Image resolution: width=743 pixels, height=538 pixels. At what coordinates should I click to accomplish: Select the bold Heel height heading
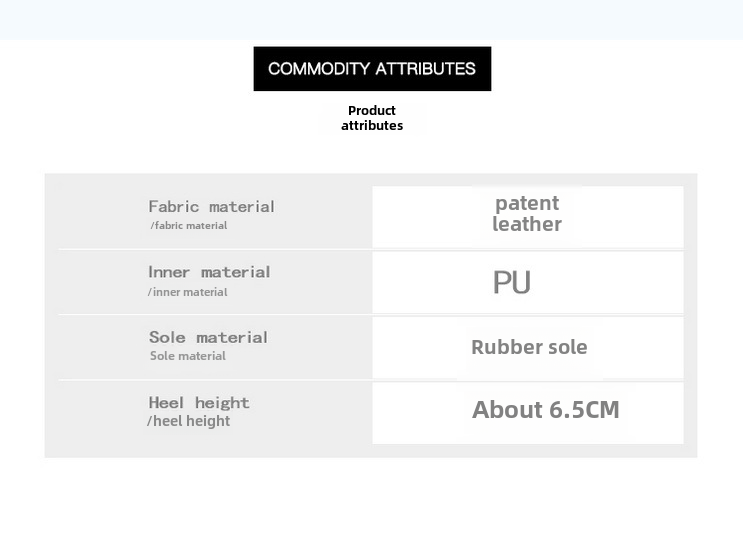[199, 403]
